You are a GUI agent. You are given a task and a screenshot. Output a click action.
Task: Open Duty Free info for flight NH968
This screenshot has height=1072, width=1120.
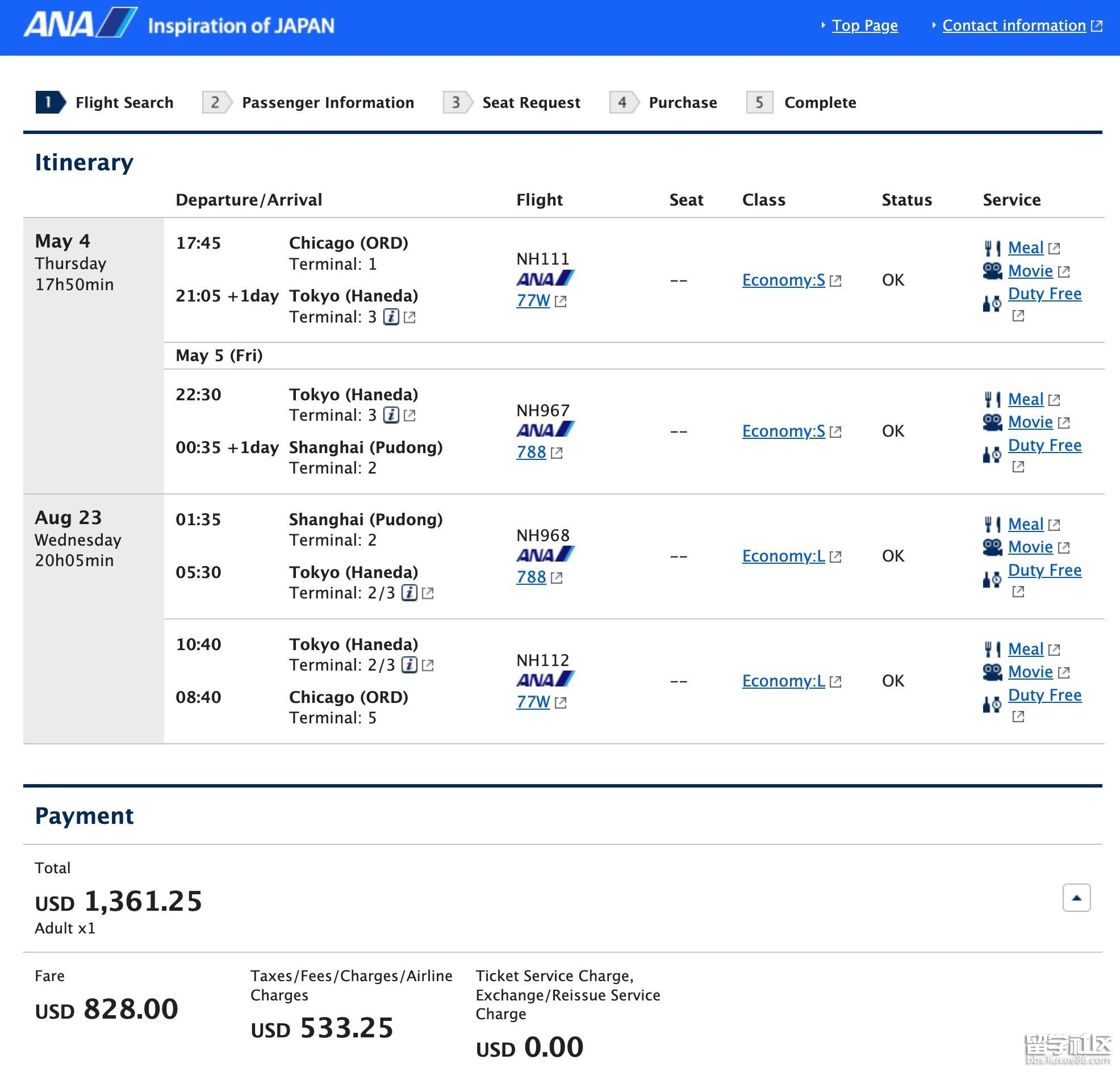coord(1044,570)
